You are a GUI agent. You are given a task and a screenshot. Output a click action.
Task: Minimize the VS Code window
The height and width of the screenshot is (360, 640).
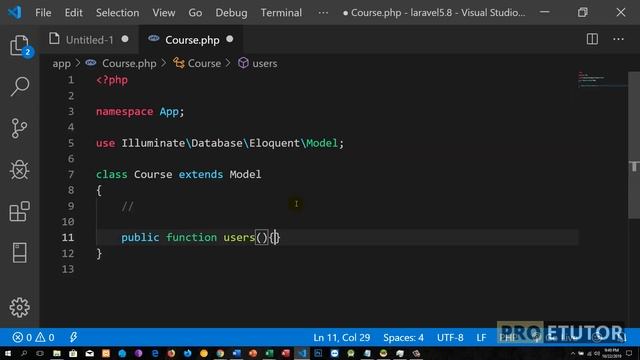tap(544, 12)
